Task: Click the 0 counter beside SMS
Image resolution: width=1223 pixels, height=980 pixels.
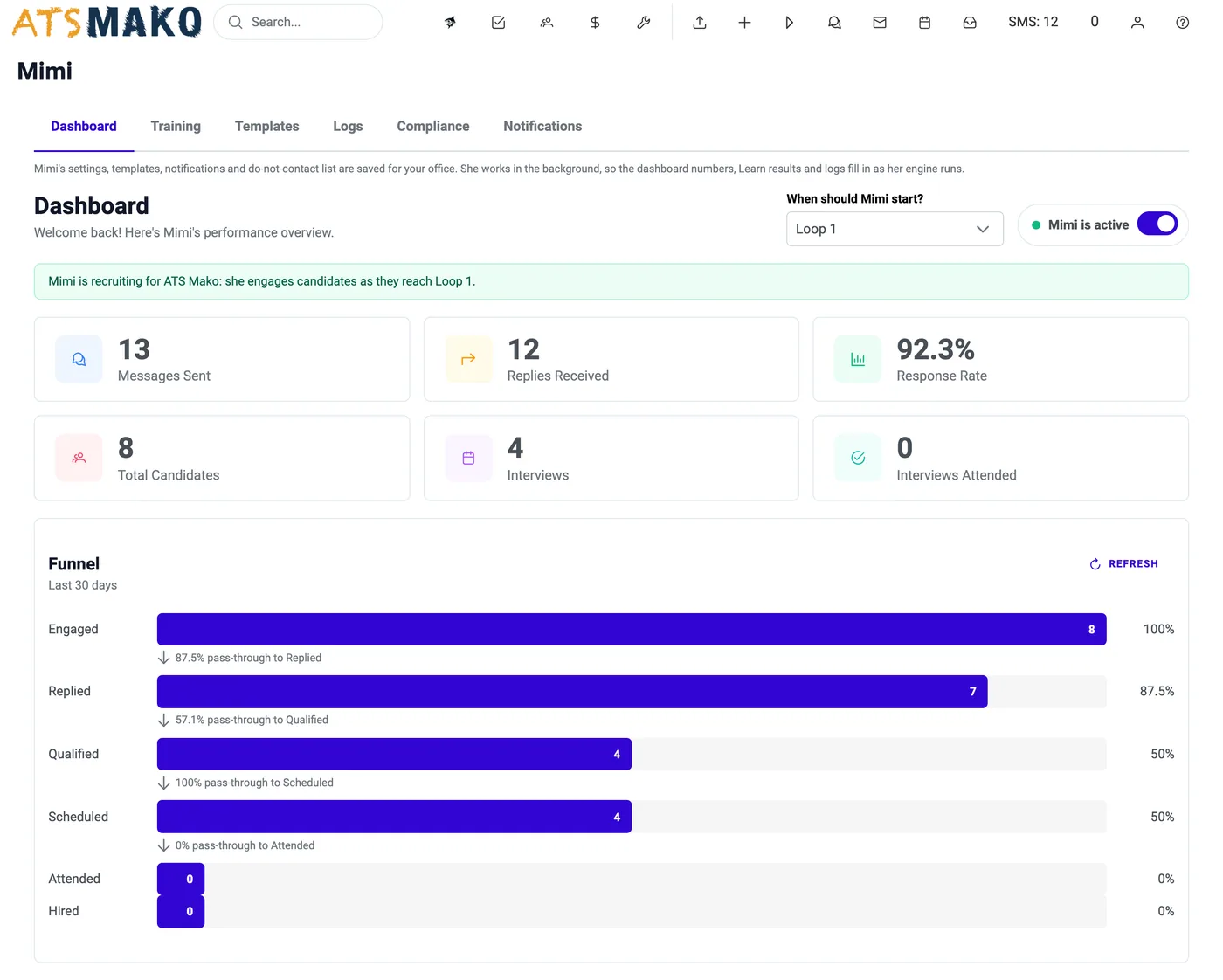Action: (1095, 22)
